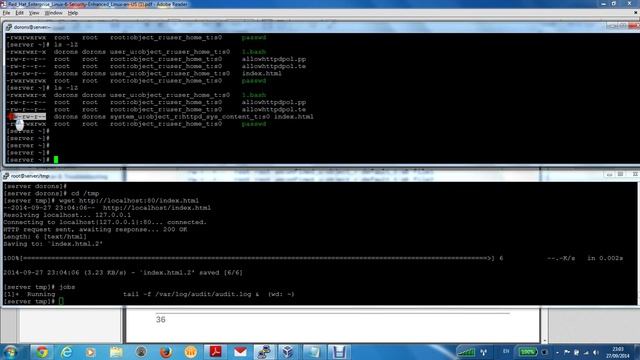640x360 pixels.
Task: Open the Help menu in Adobe Reader
Action: pos(73,13)
